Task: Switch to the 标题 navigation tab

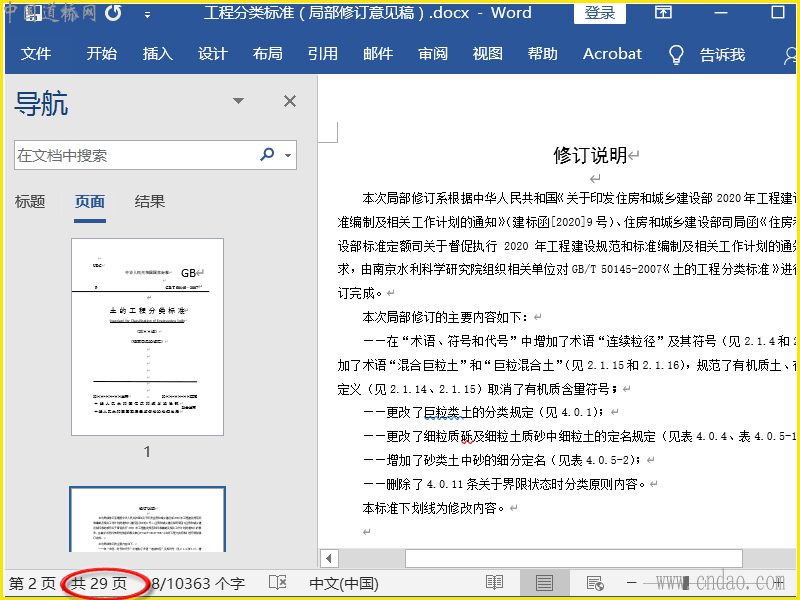Action: coord(30,202)
